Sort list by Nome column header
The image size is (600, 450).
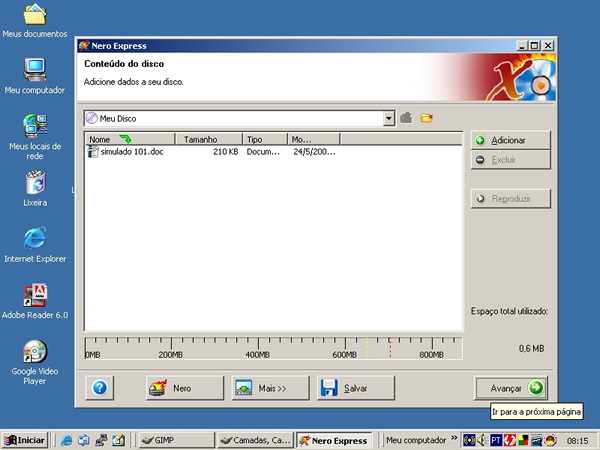(x=130, y=139)
